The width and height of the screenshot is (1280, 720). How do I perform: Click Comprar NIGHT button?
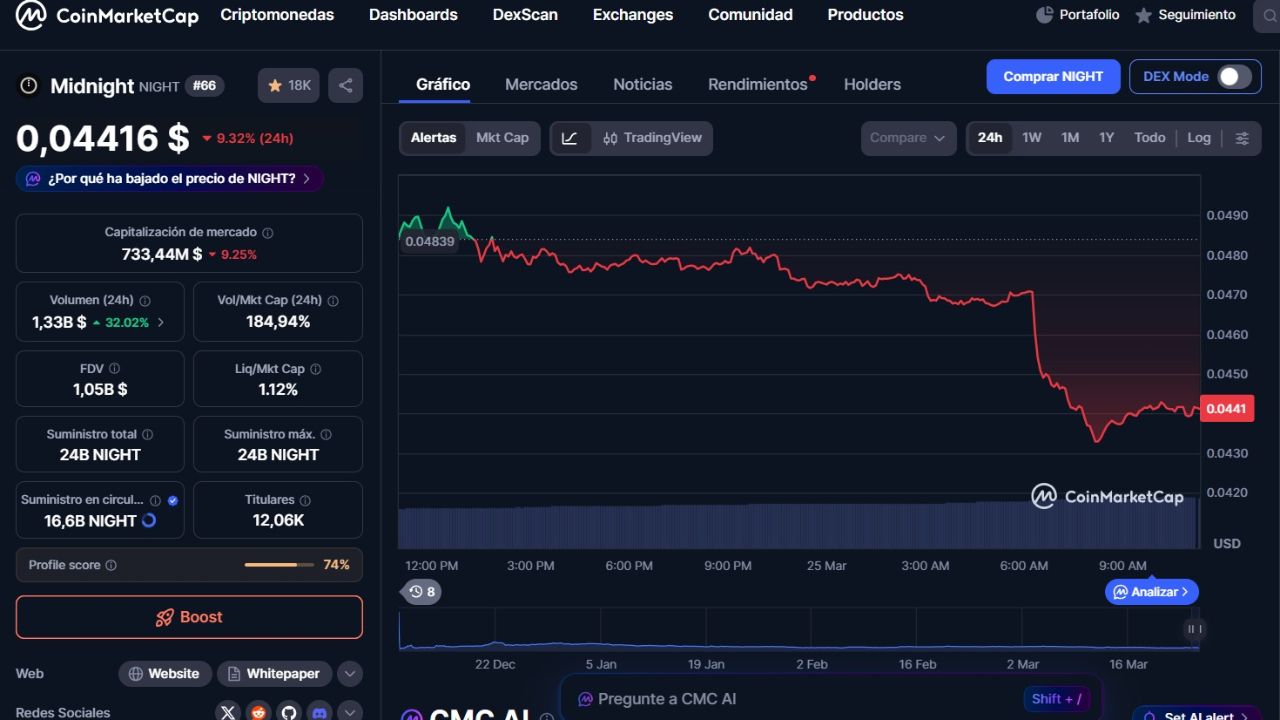pos(1053,77)
